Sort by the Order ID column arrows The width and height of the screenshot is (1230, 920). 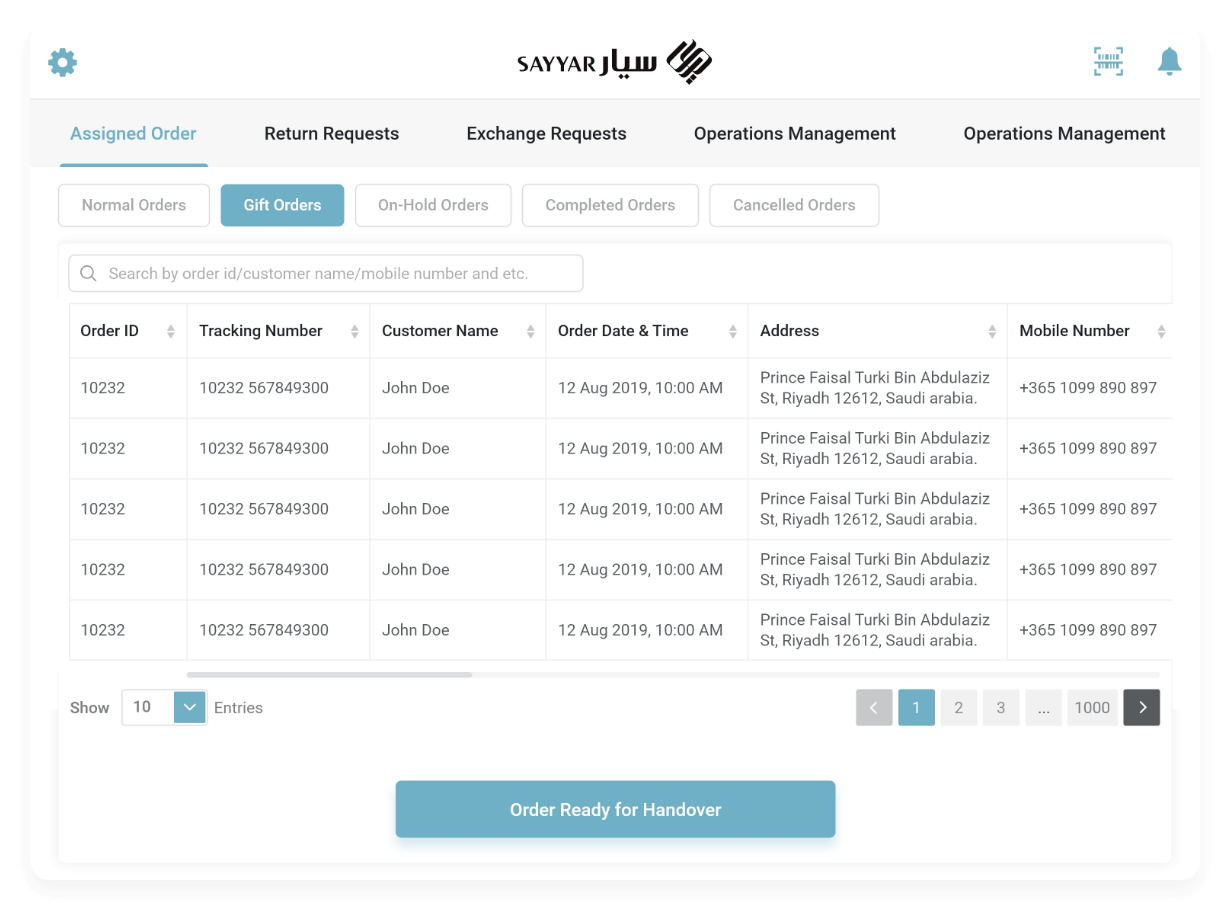[x=170, y=331]
